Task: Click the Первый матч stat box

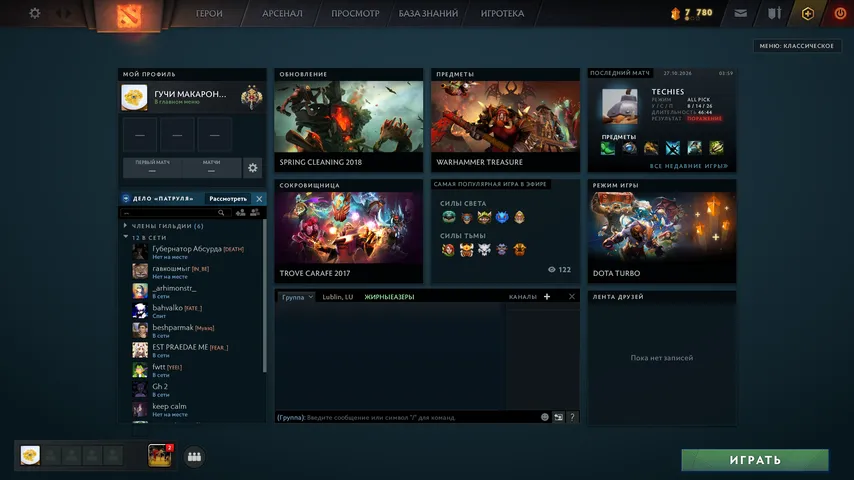Action: [x=152, y=167]
